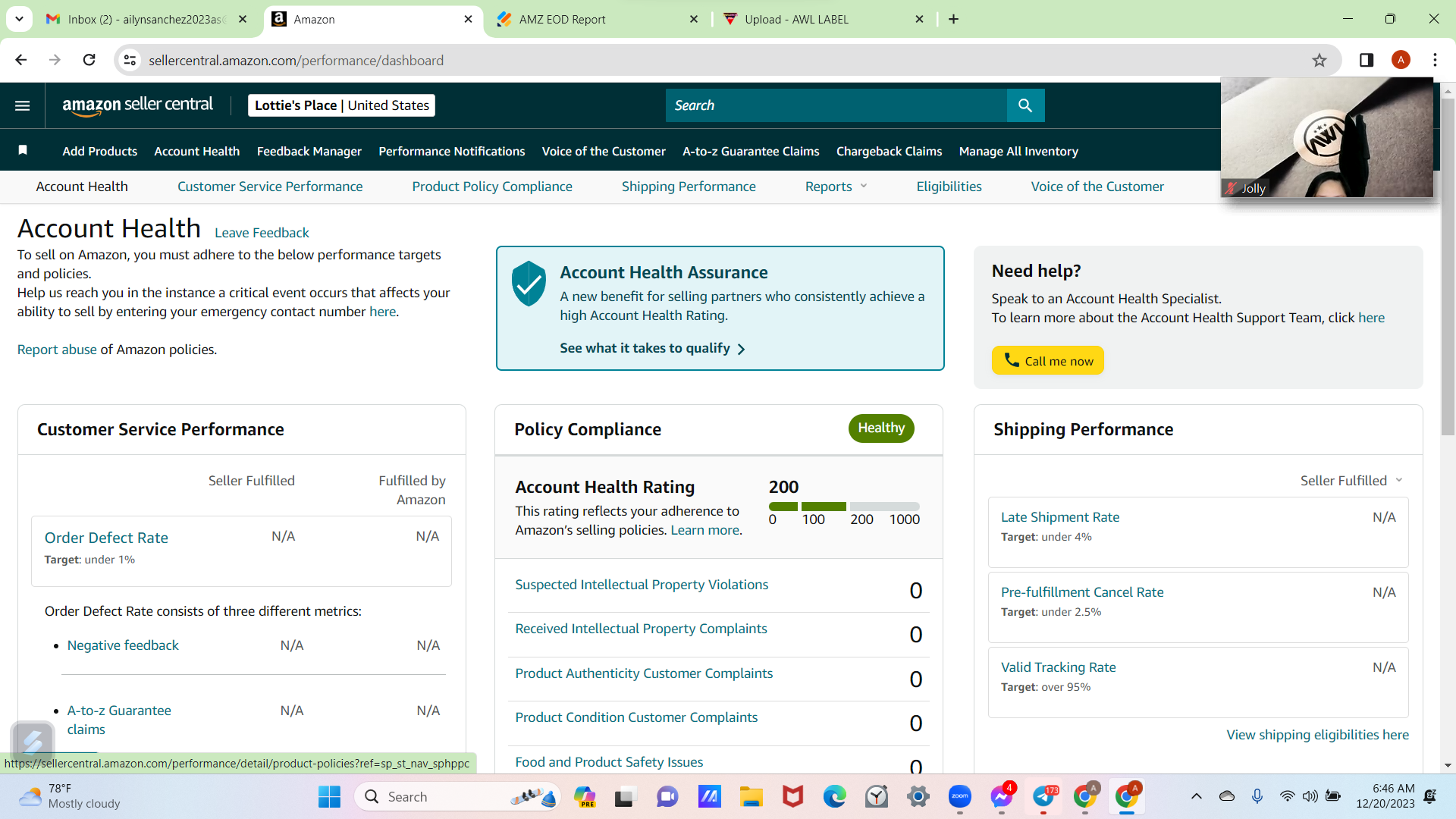Switch to the AMZ EOD Report tab
This screenshot has height=819, width=1456.
[x=598, y=20]
